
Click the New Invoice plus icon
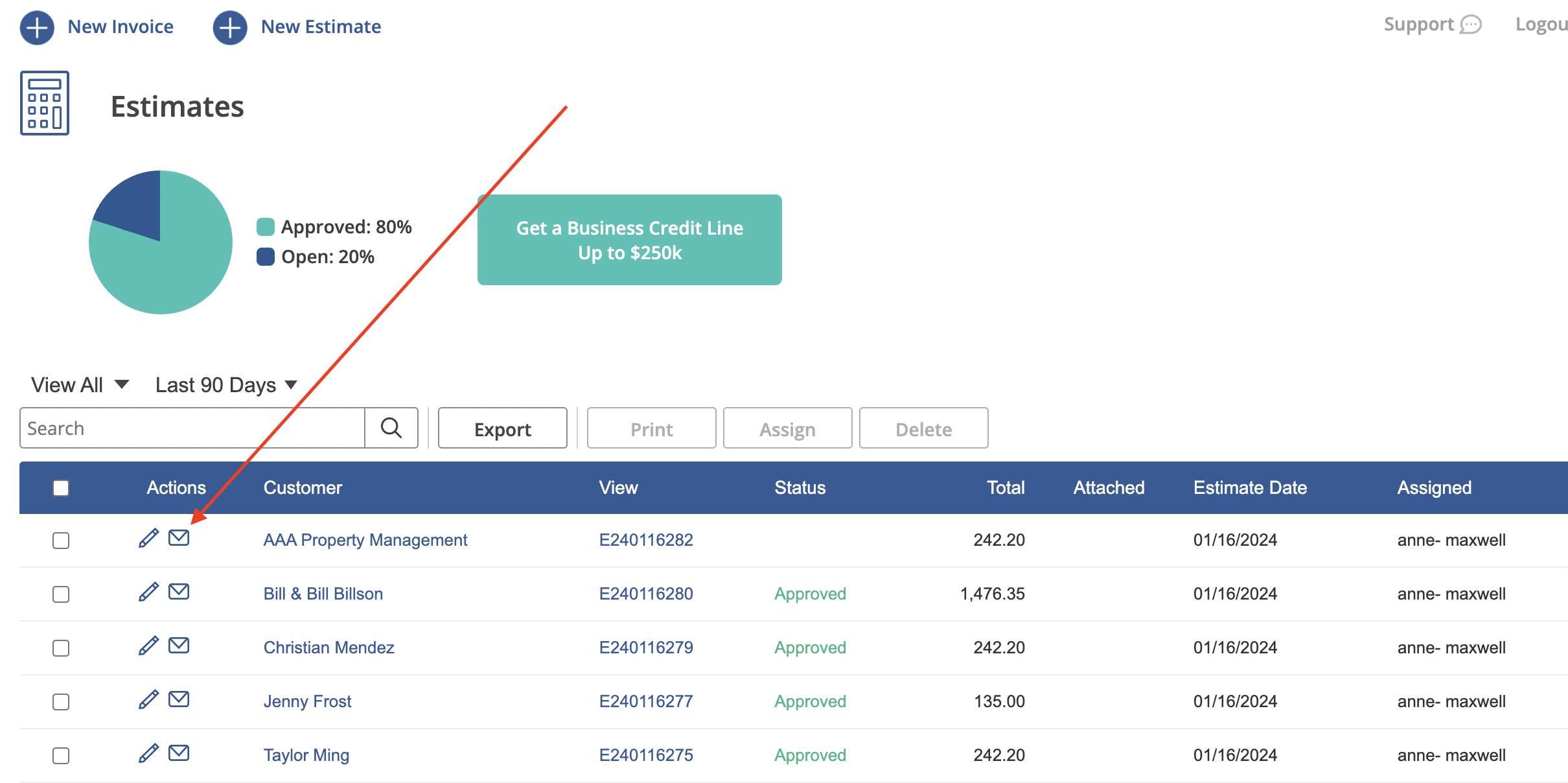(x=37, y=28)
